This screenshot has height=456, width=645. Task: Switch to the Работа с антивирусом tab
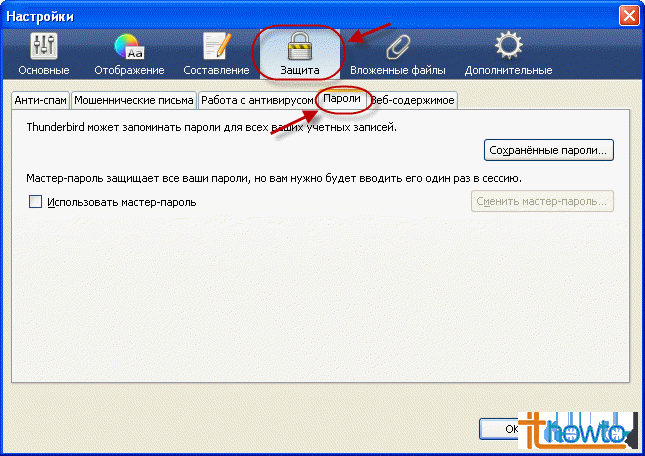(x=257, y=100)
